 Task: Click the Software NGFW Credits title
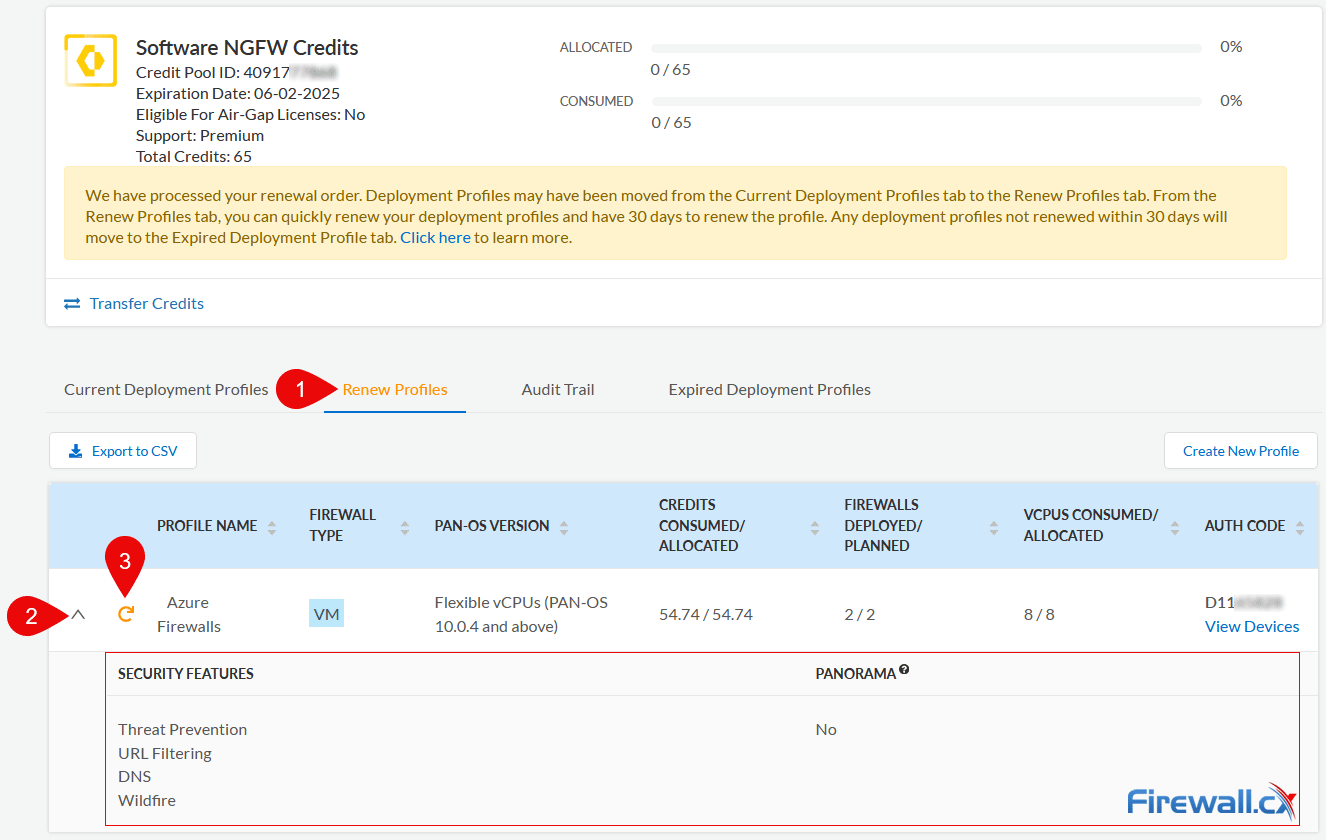click(247, 48)
